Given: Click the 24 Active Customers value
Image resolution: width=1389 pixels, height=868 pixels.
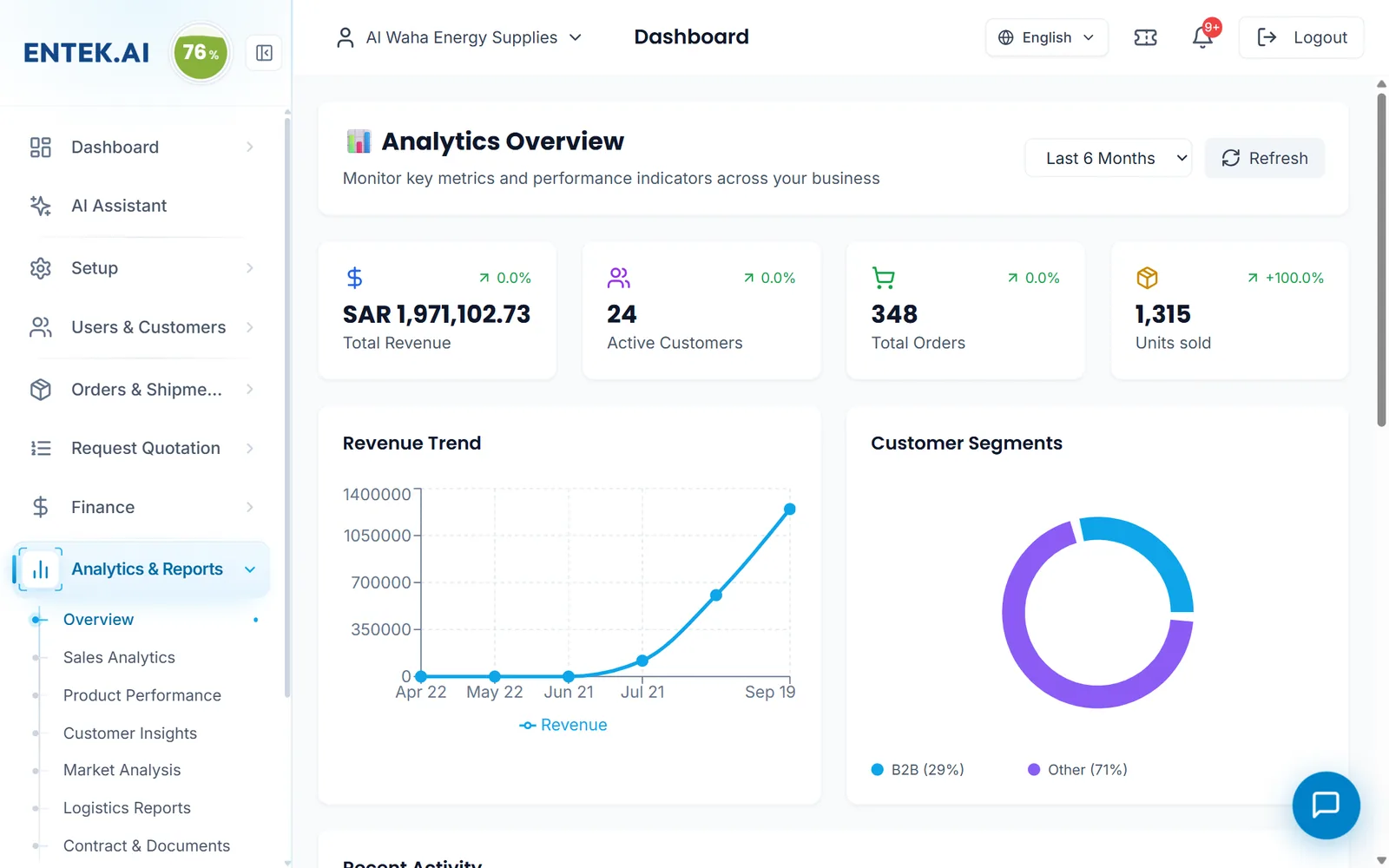Looking at the screenshot, I should coord(622,314).
